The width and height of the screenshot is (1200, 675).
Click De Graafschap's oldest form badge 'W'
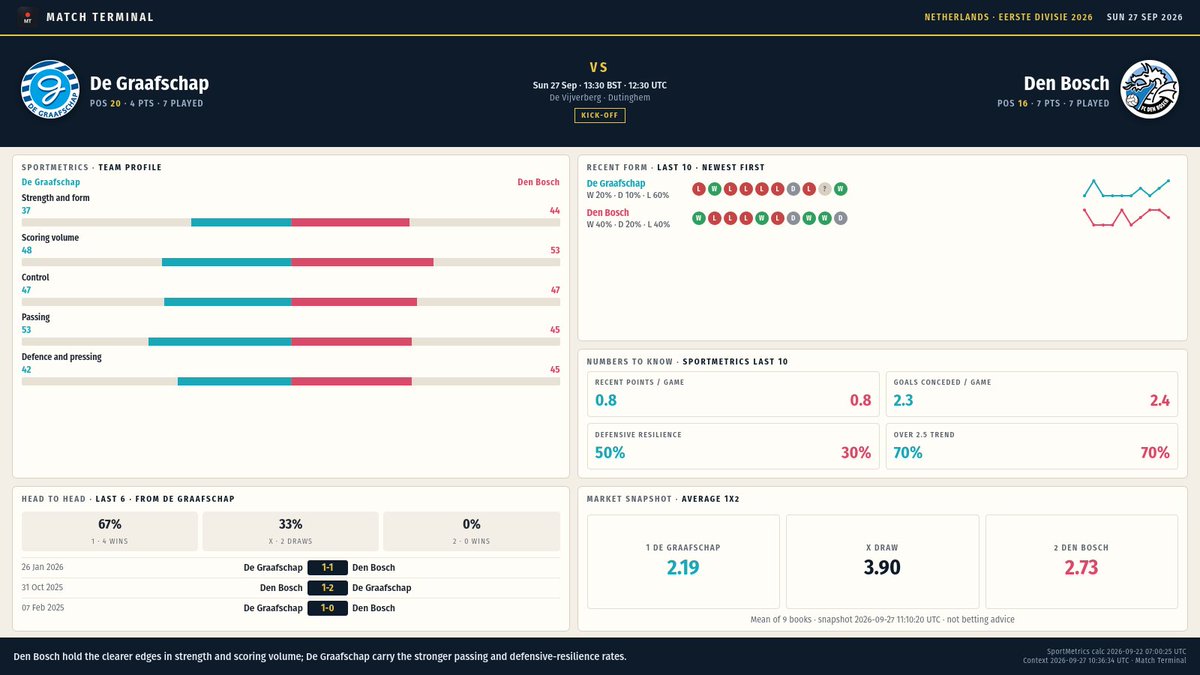tap(841, 189)
